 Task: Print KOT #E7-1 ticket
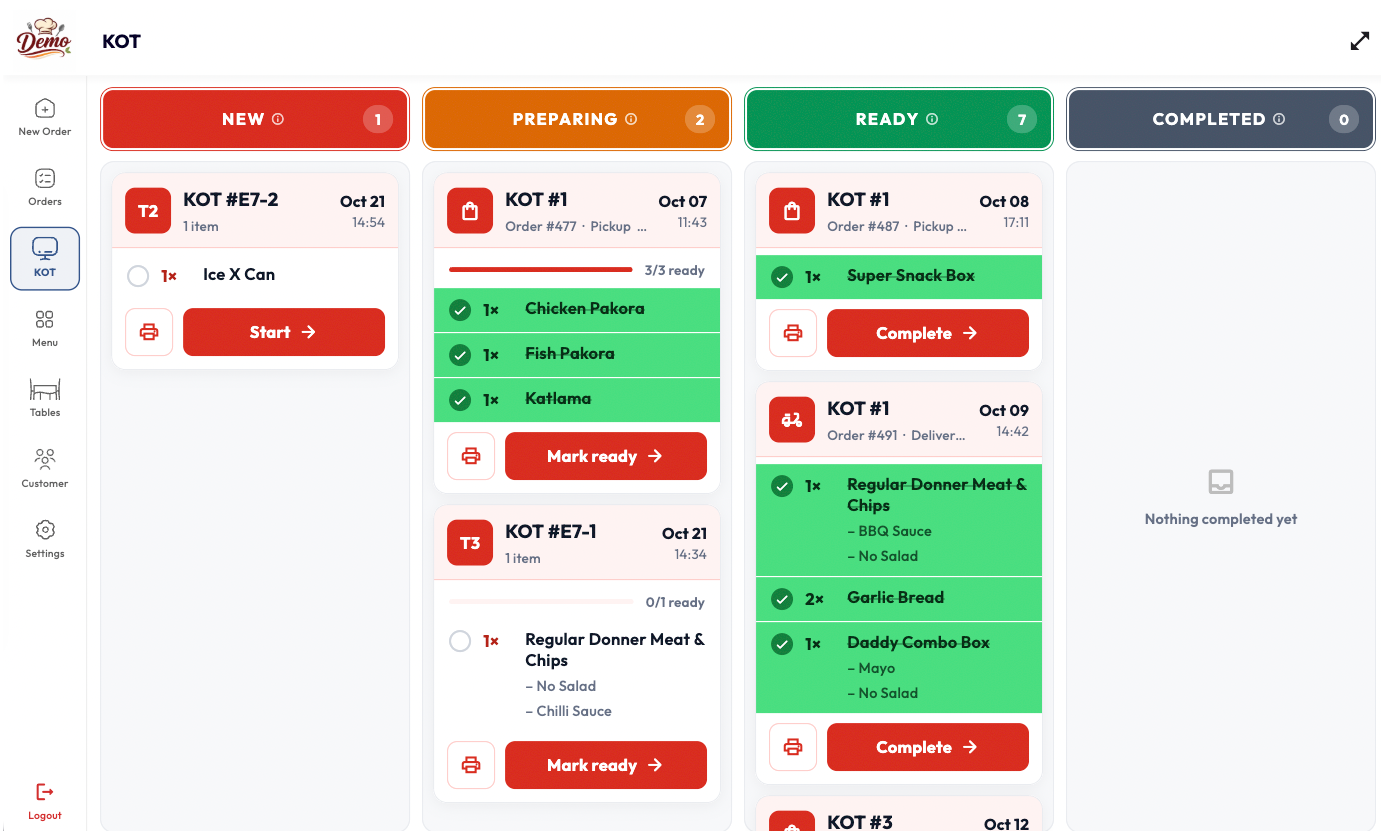click(471, 765)
